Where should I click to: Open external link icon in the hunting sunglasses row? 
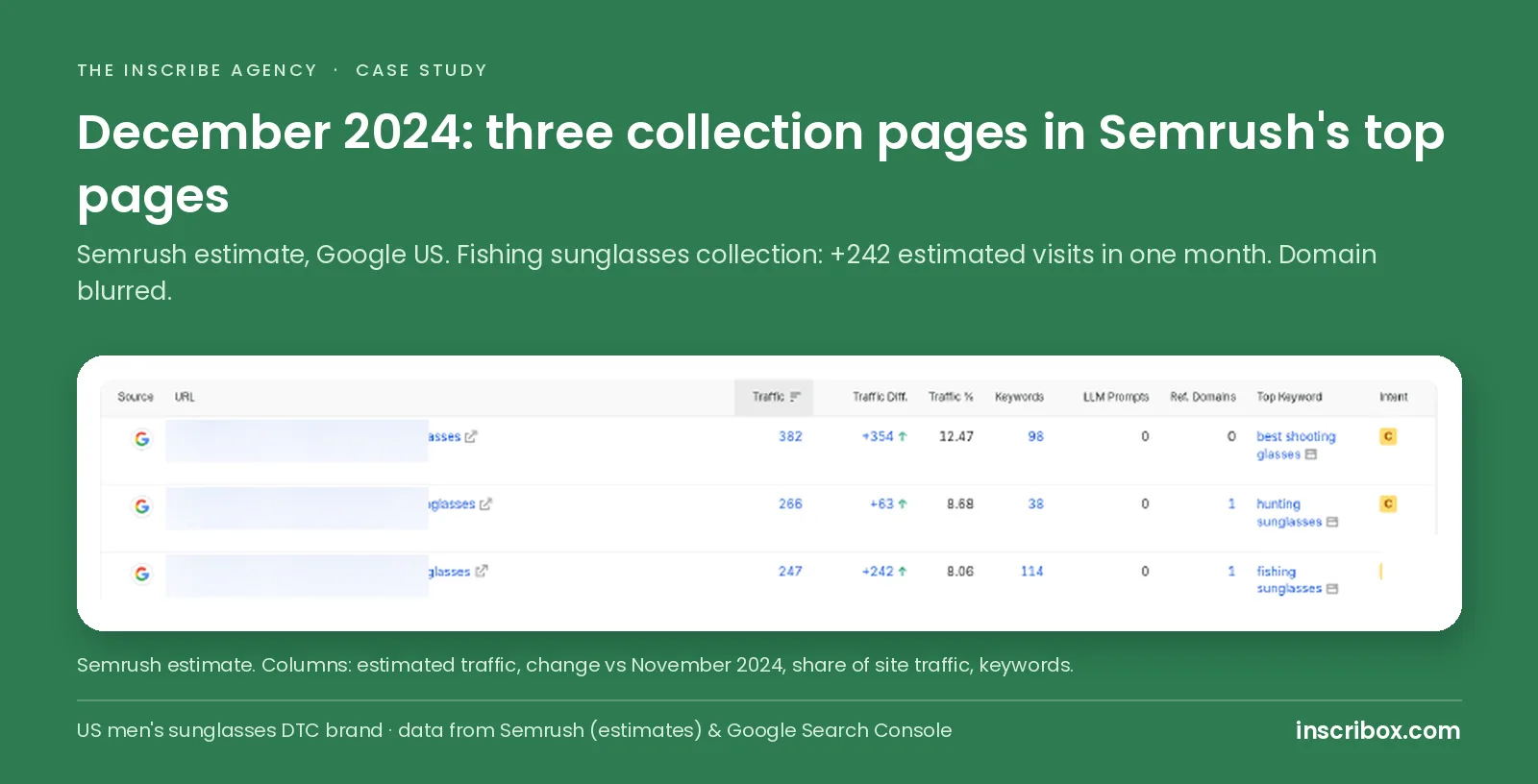485,503
